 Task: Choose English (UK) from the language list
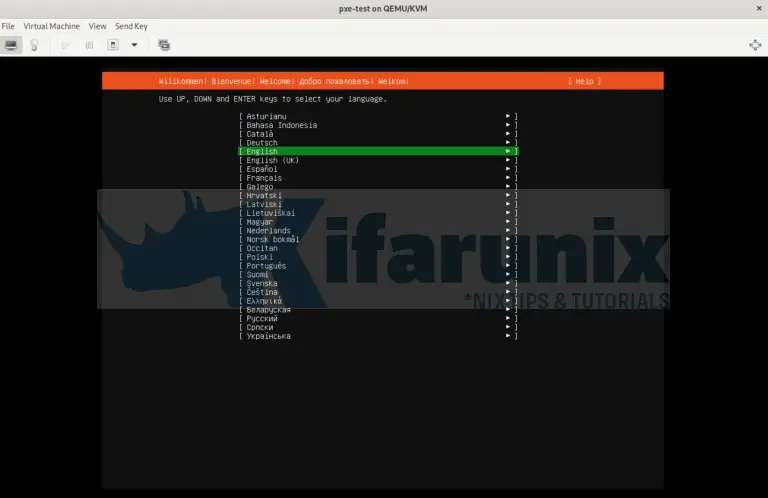(272, 160)
